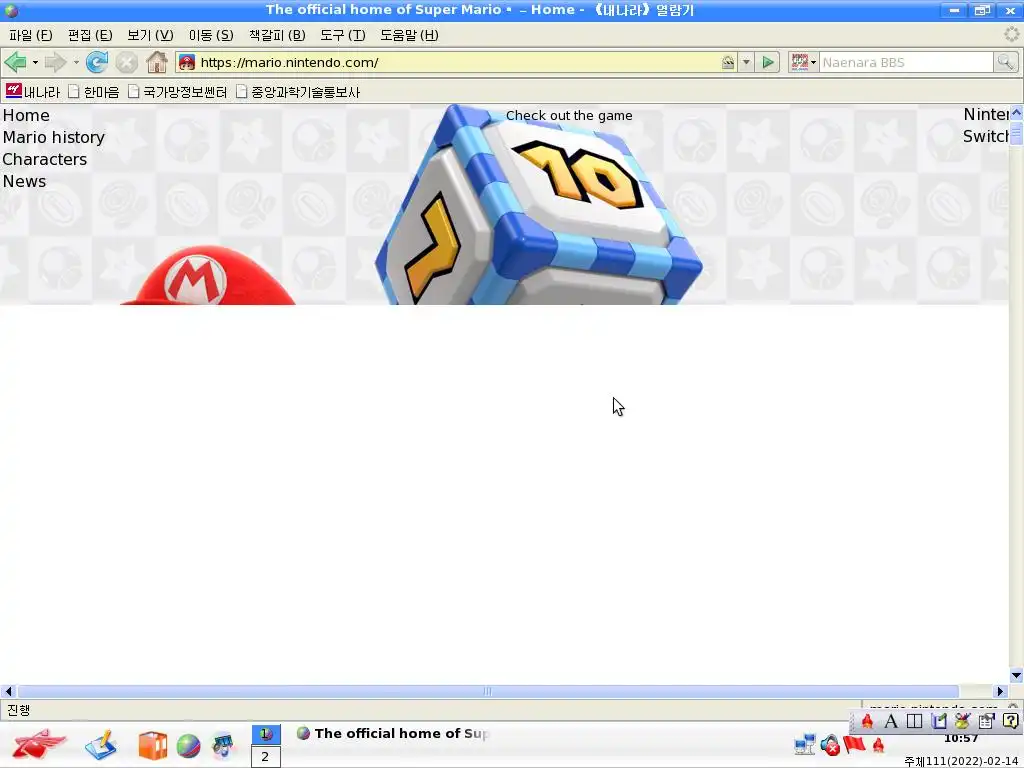Open the 책갈피 (B) menu
1024x768 pixels.
277,35
